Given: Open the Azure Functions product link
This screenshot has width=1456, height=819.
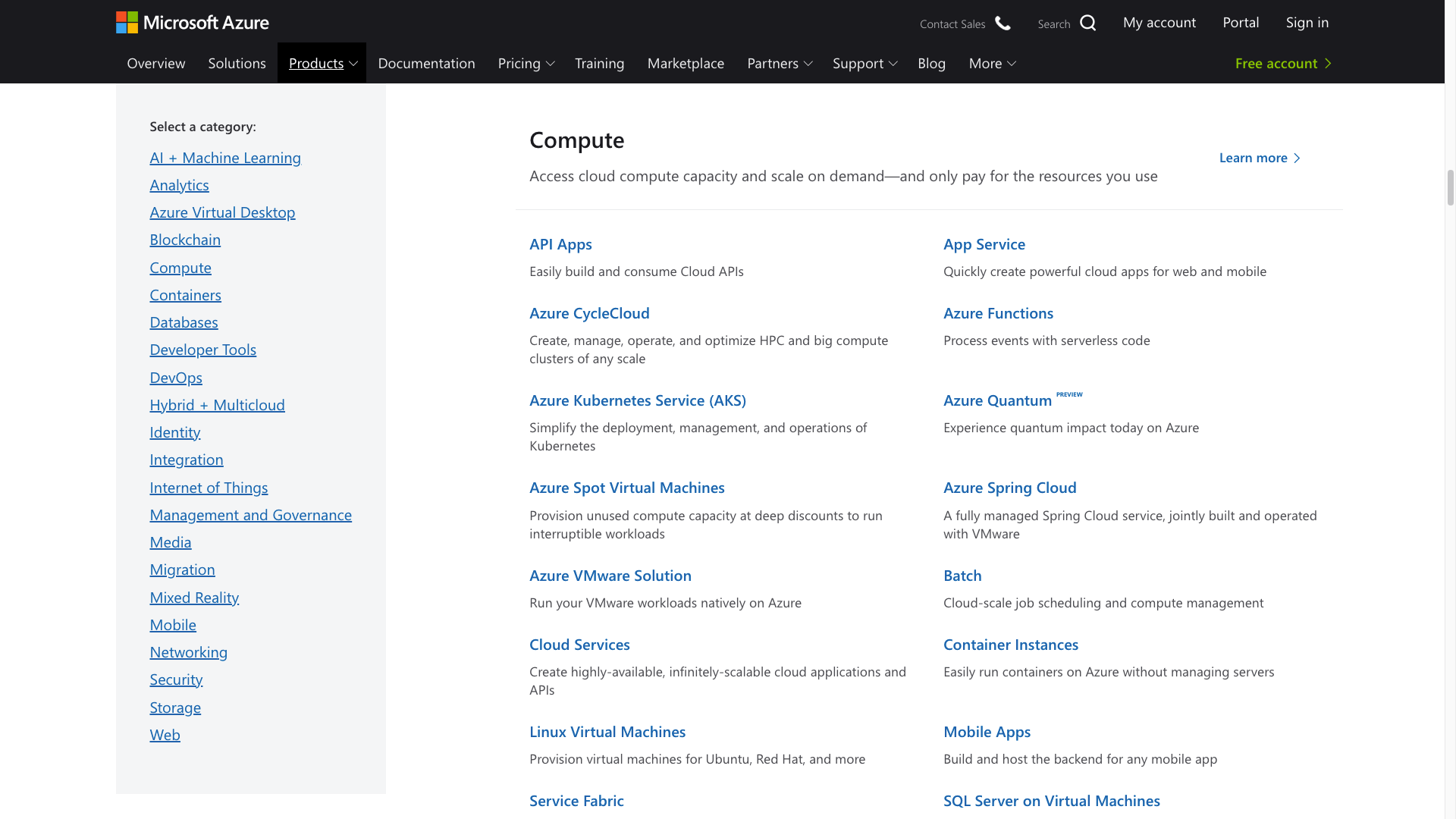Looking at the screenshot, I should pos(998,313).
